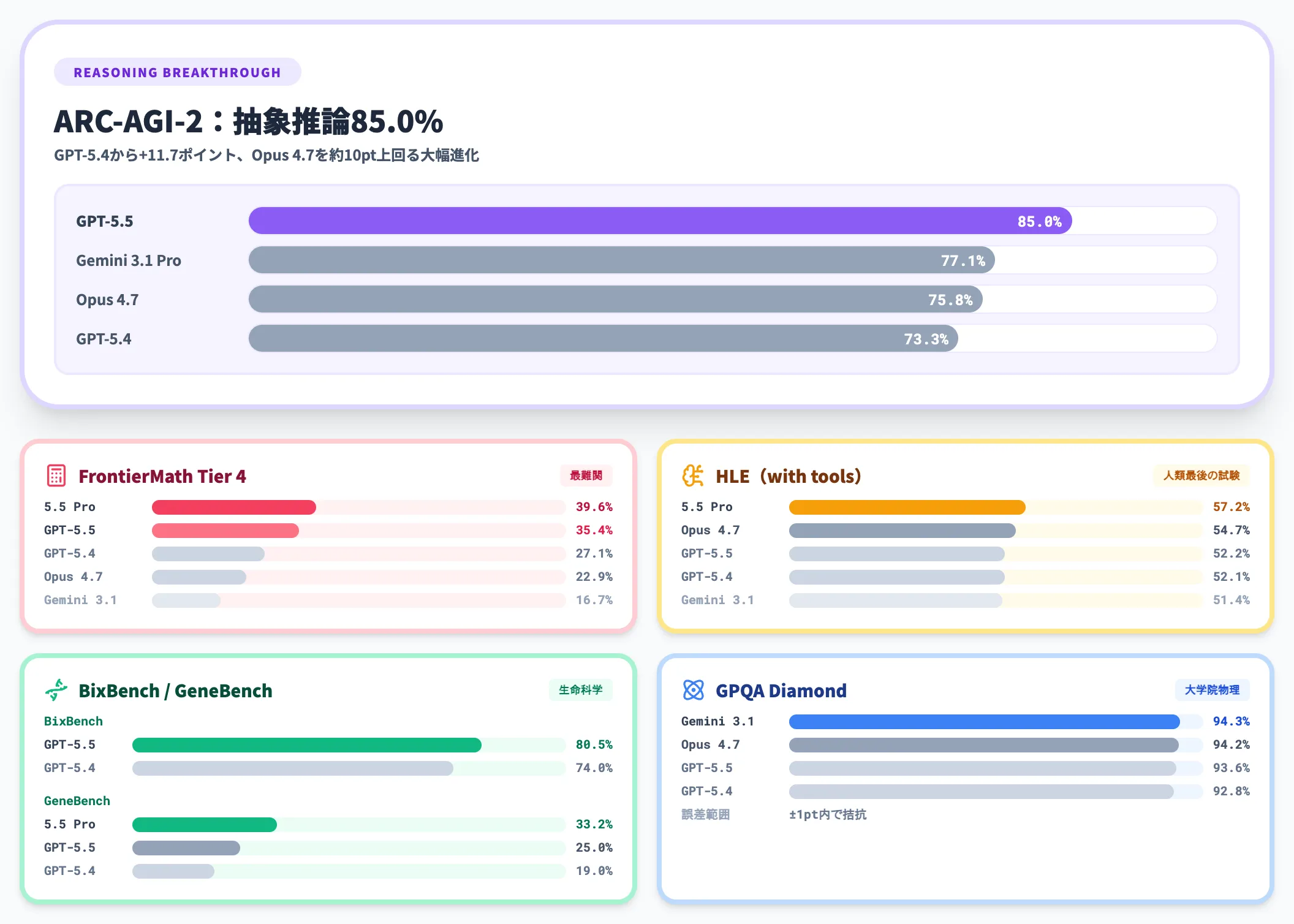The image size is (1294, 924).
Task: Click the red 5.5 Pro FrontierMath bar
Action: (233, 507)
